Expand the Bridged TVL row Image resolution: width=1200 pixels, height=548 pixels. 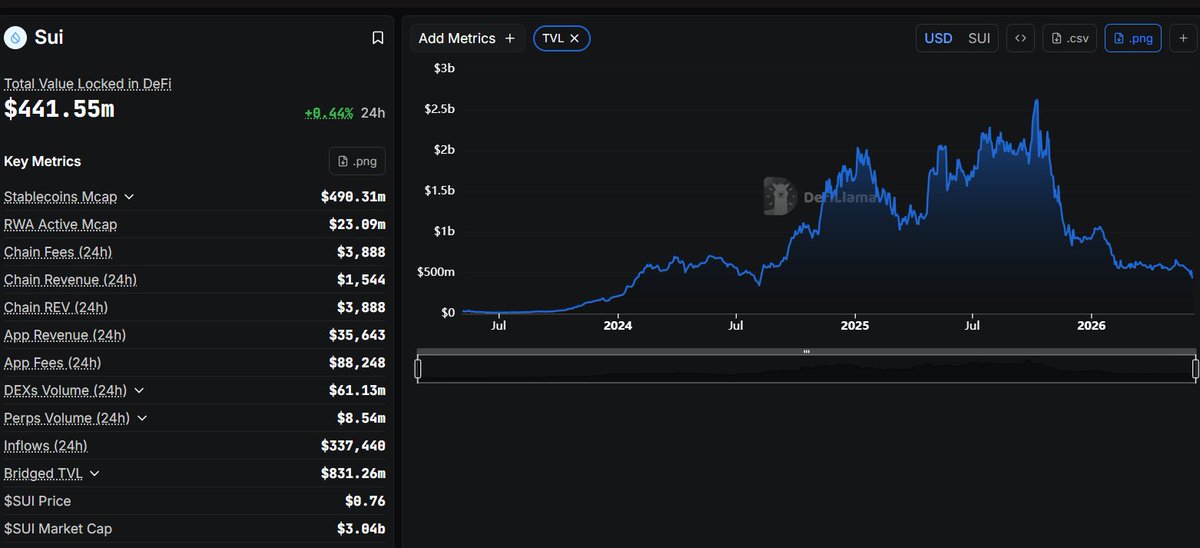94,473
